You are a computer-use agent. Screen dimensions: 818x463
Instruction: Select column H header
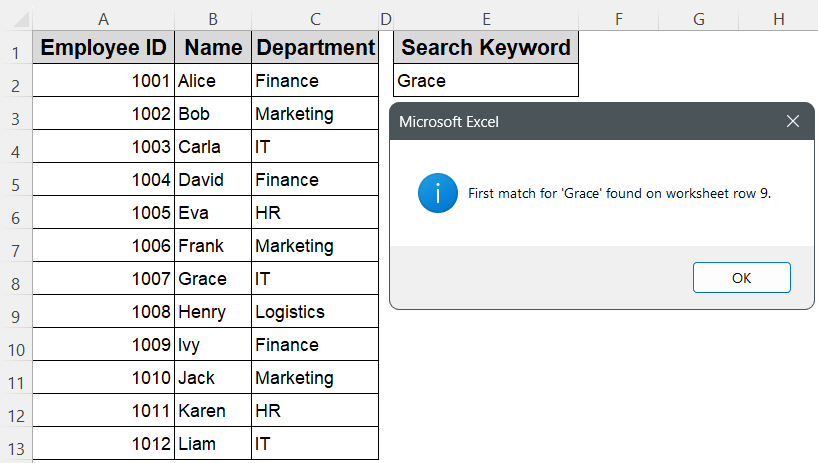click(x=778, y=17)
